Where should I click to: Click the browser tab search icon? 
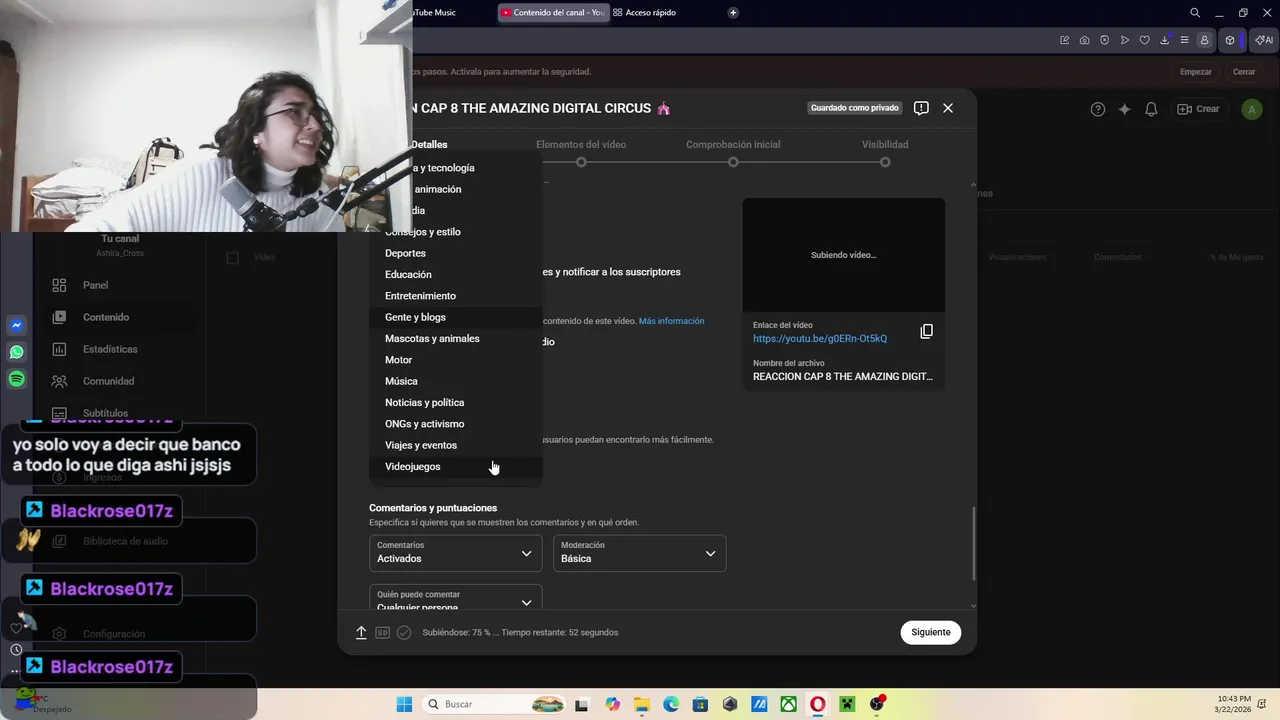coord(1195,13)
